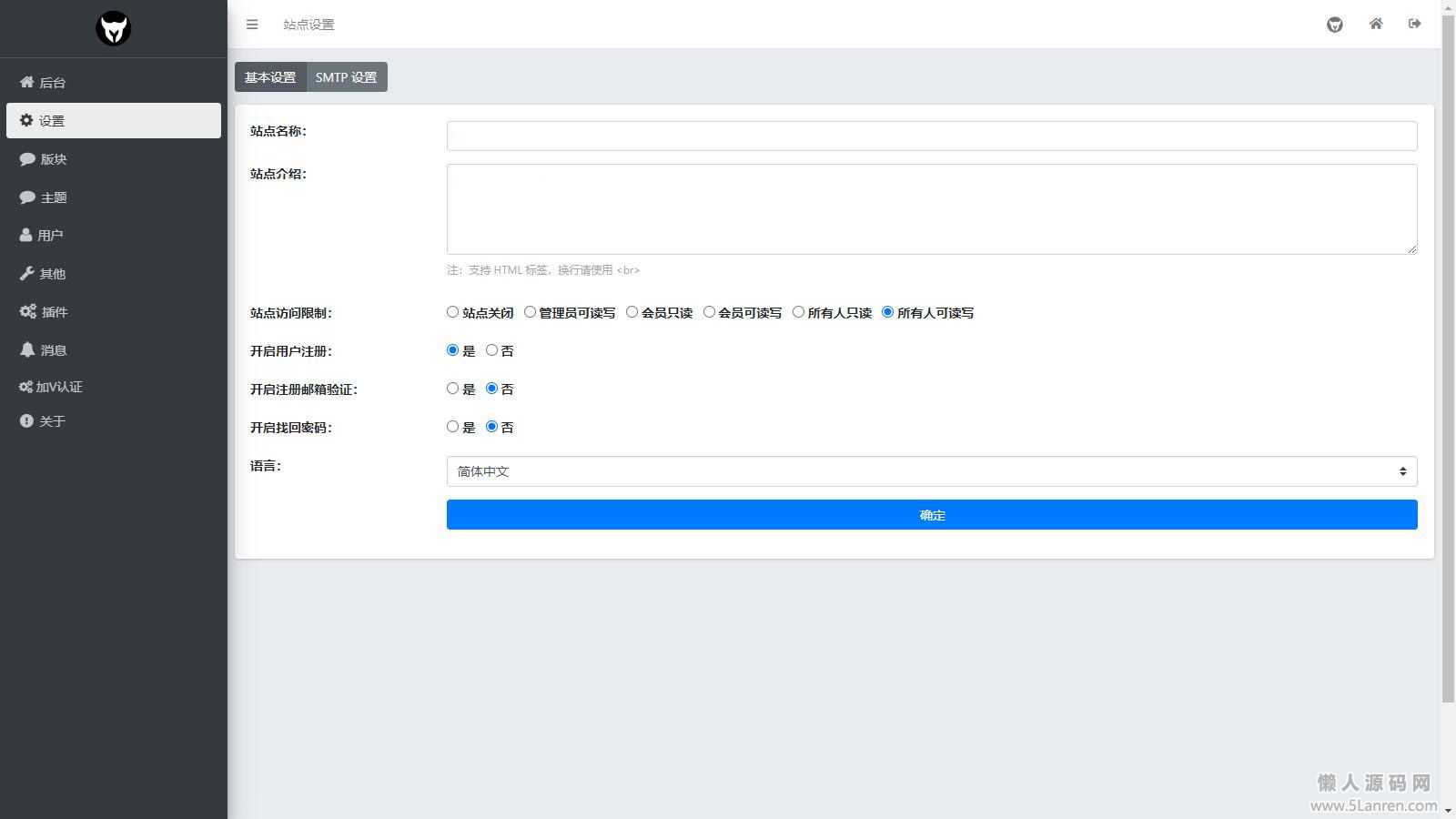Select 否 for 开启用户注册

(491, 350)
